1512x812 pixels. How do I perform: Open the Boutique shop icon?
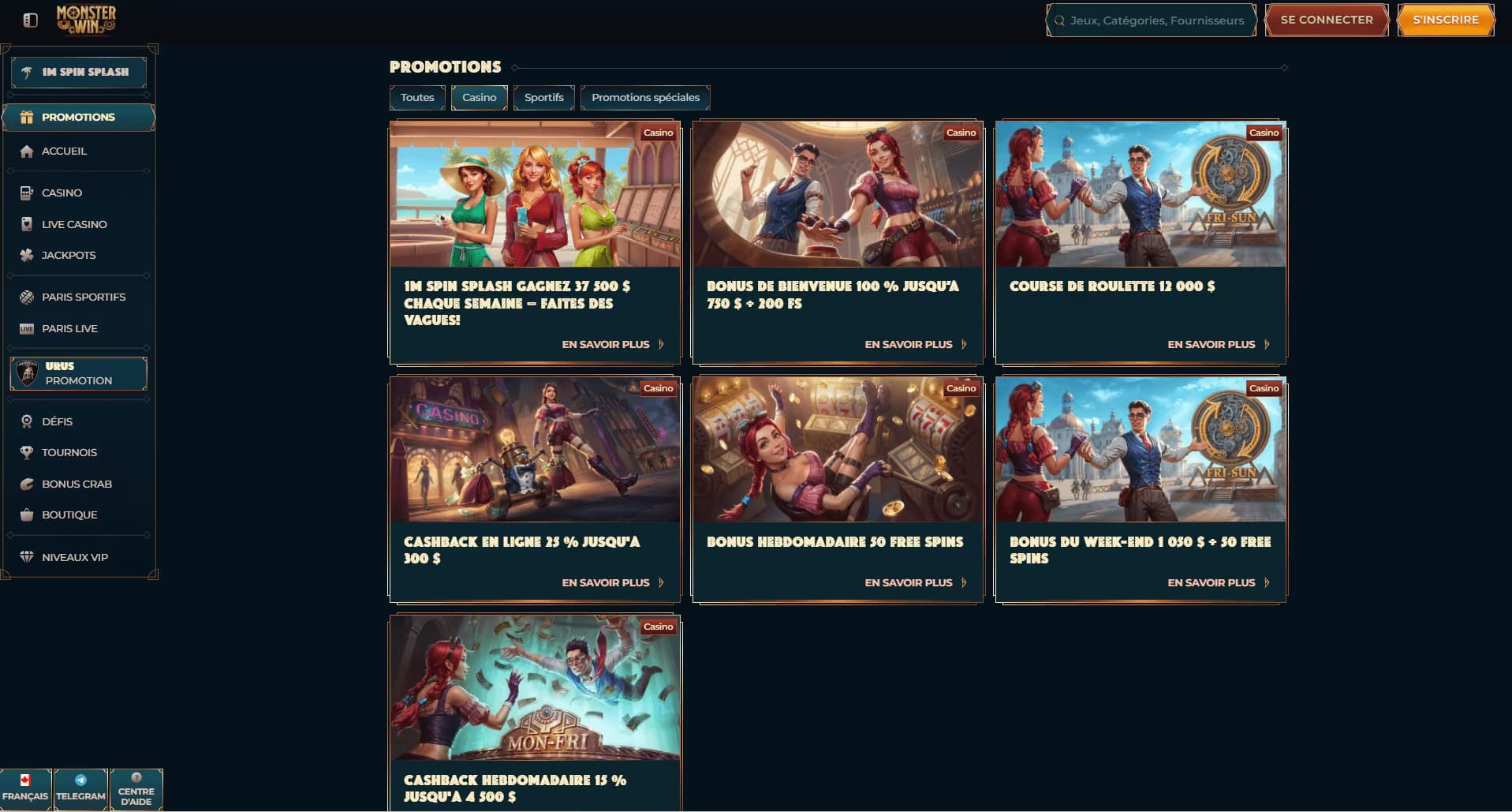coord(28,515)
